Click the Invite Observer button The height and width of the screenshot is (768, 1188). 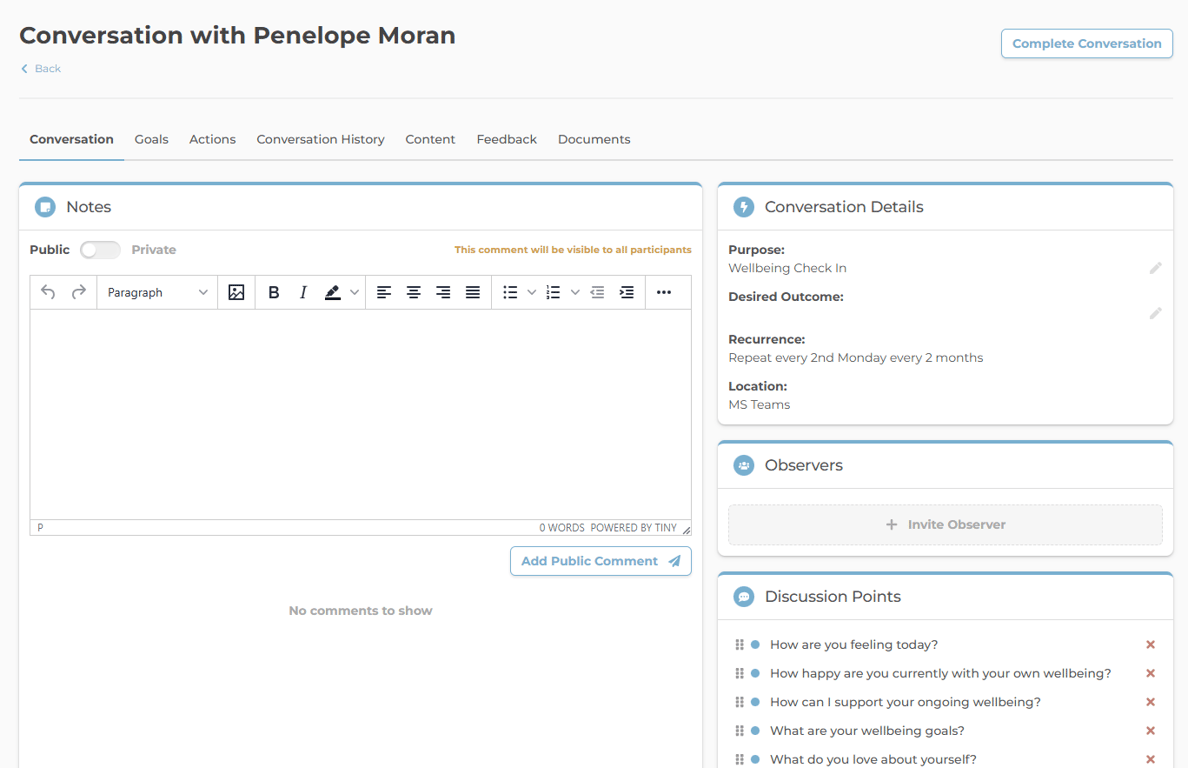coord(945,524)
